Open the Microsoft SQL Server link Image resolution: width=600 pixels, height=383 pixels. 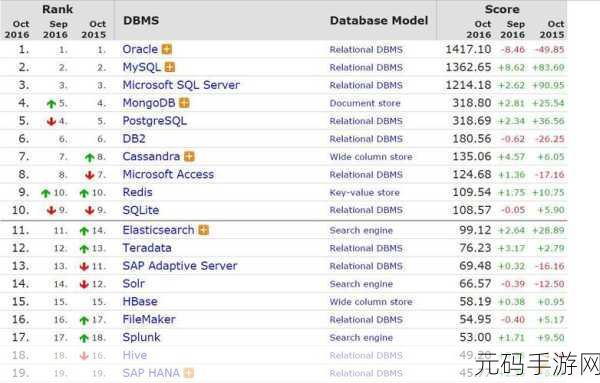click(181, 85)
